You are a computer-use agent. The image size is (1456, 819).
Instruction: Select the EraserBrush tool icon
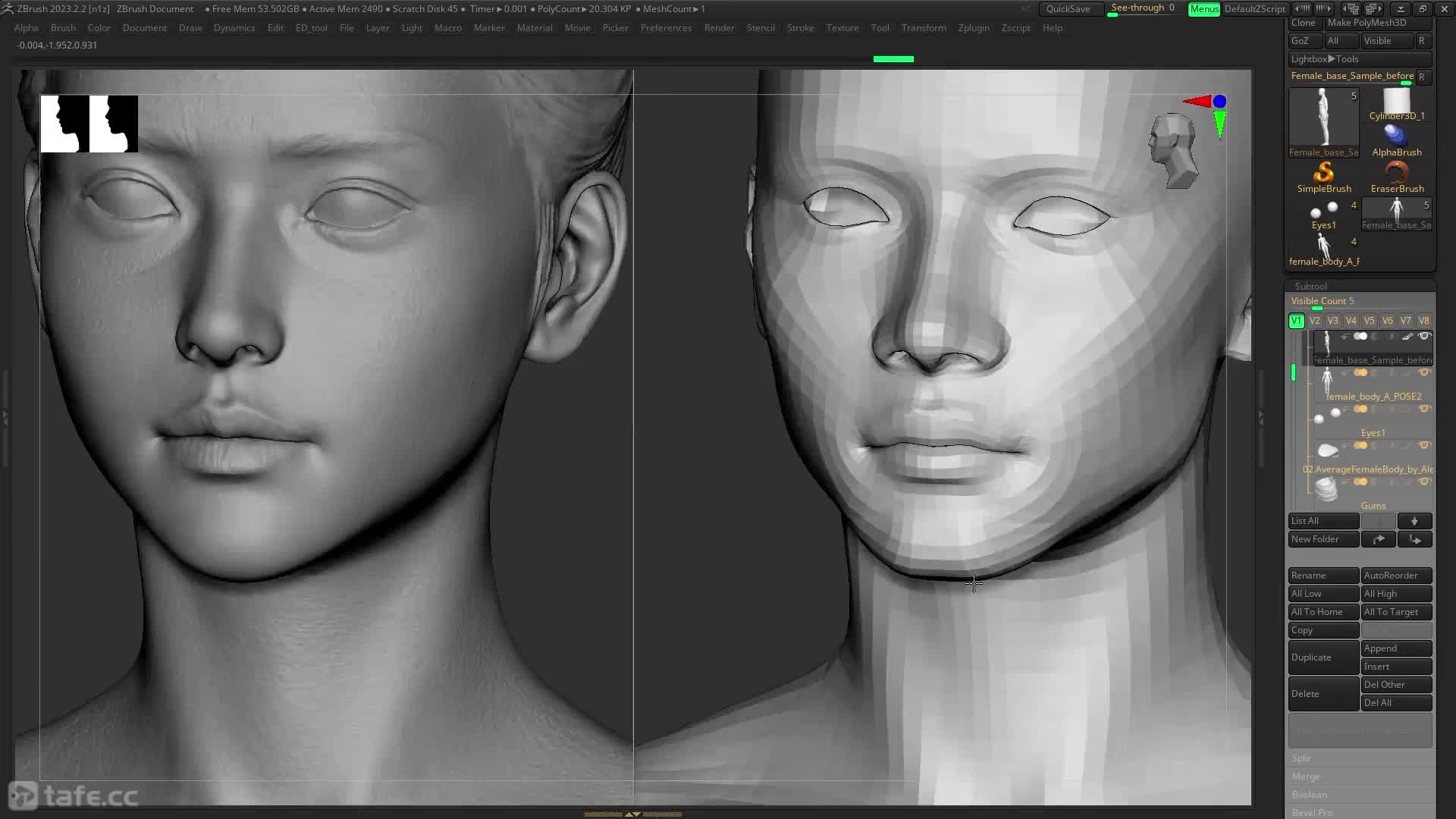coord(1396,174)
